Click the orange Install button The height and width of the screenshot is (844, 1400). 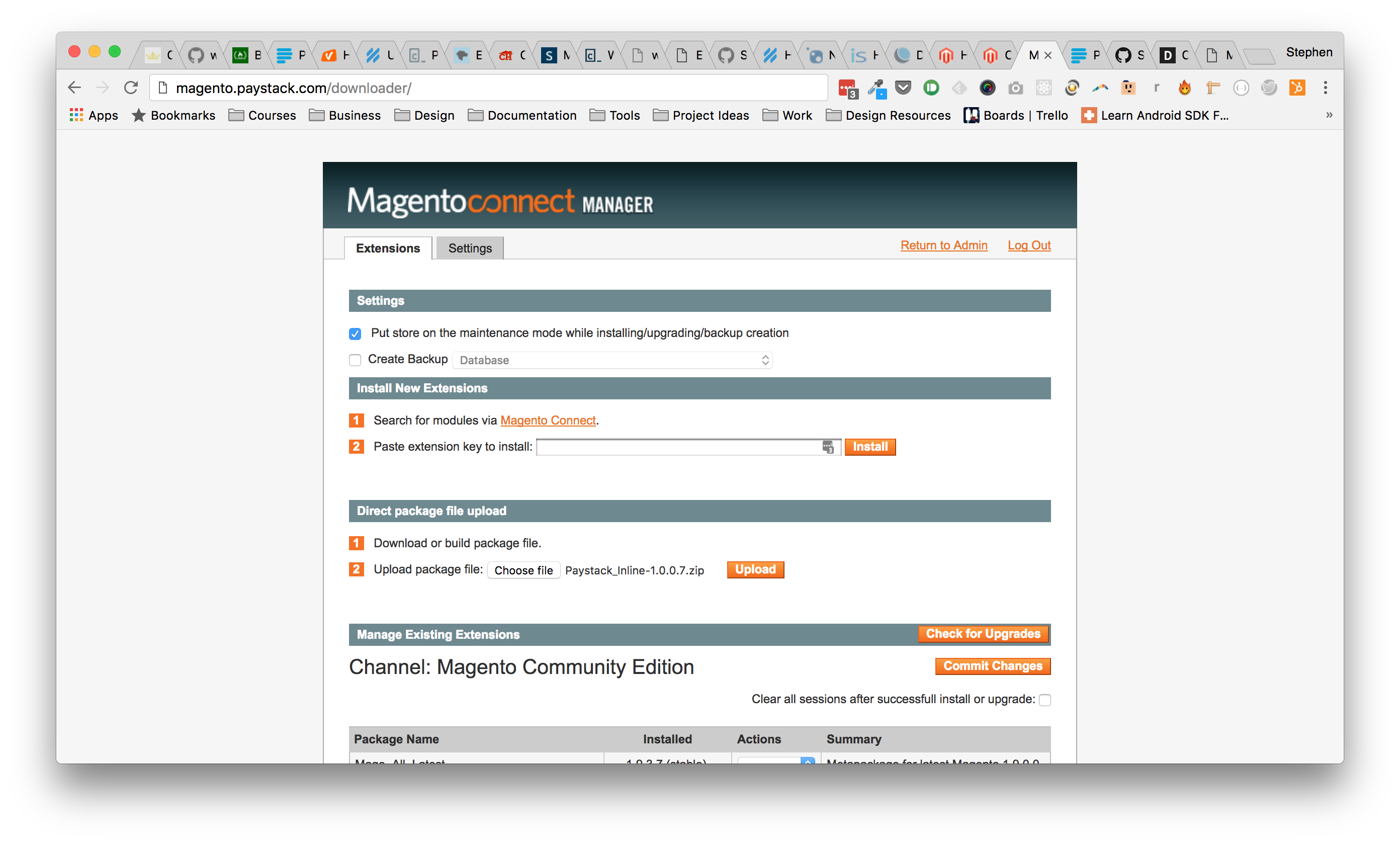pyautogui.click(x=870, y=447)
